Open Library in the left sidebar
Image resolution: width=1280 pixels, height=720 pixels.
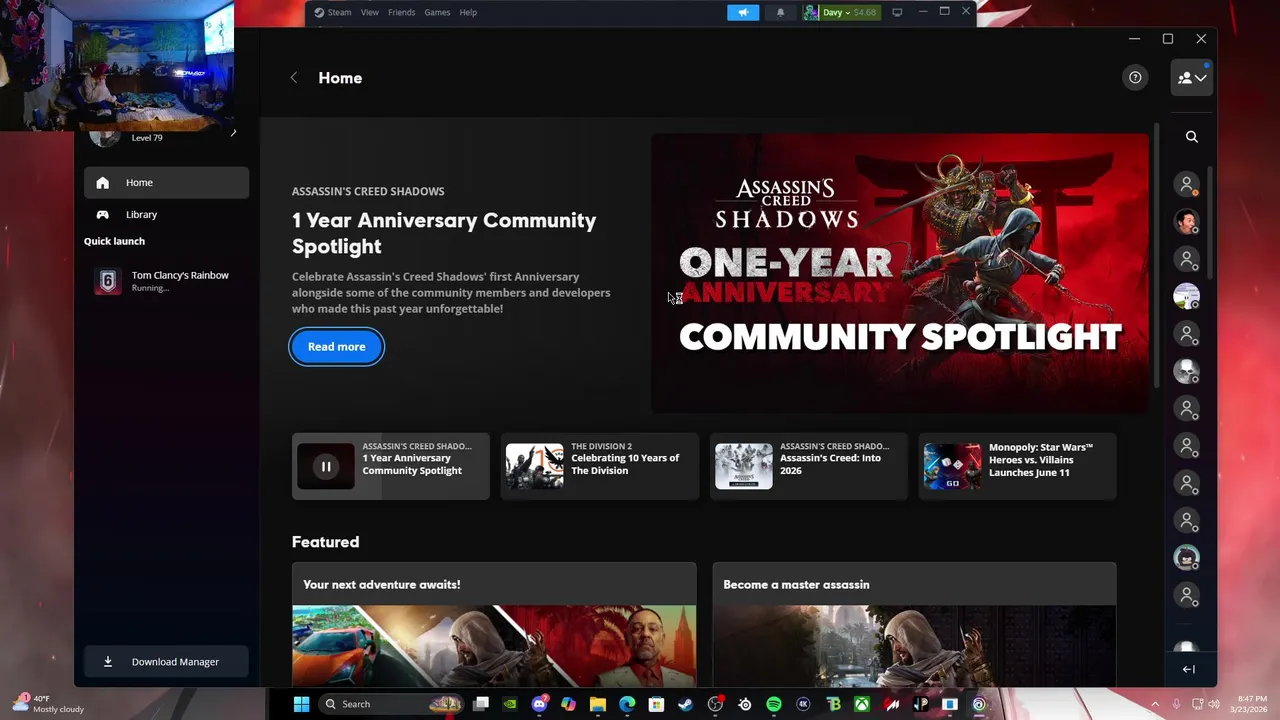(x=166, y=215)
